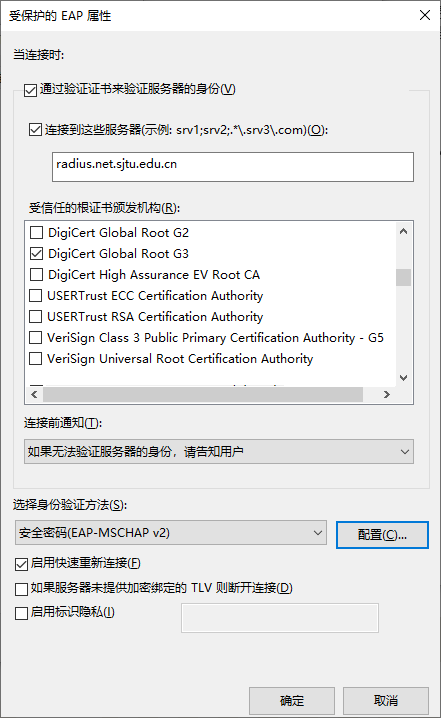Click 确定 to confirm settings
Screen dimensions: 441x718
pyautogui.click(x=292, y=701)
